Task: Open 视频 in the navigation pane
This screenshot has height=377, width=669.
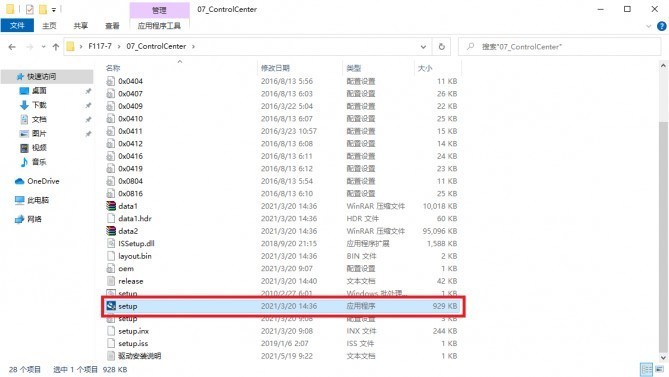Action: pyautogui.click(x=39, y=148)
